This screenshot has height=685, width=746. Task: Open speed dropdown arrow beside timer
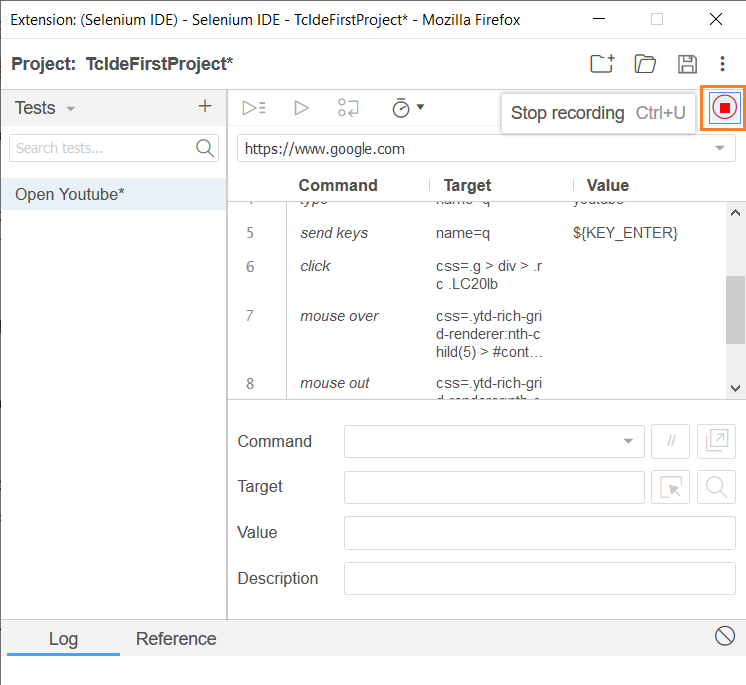click(420, 107)
